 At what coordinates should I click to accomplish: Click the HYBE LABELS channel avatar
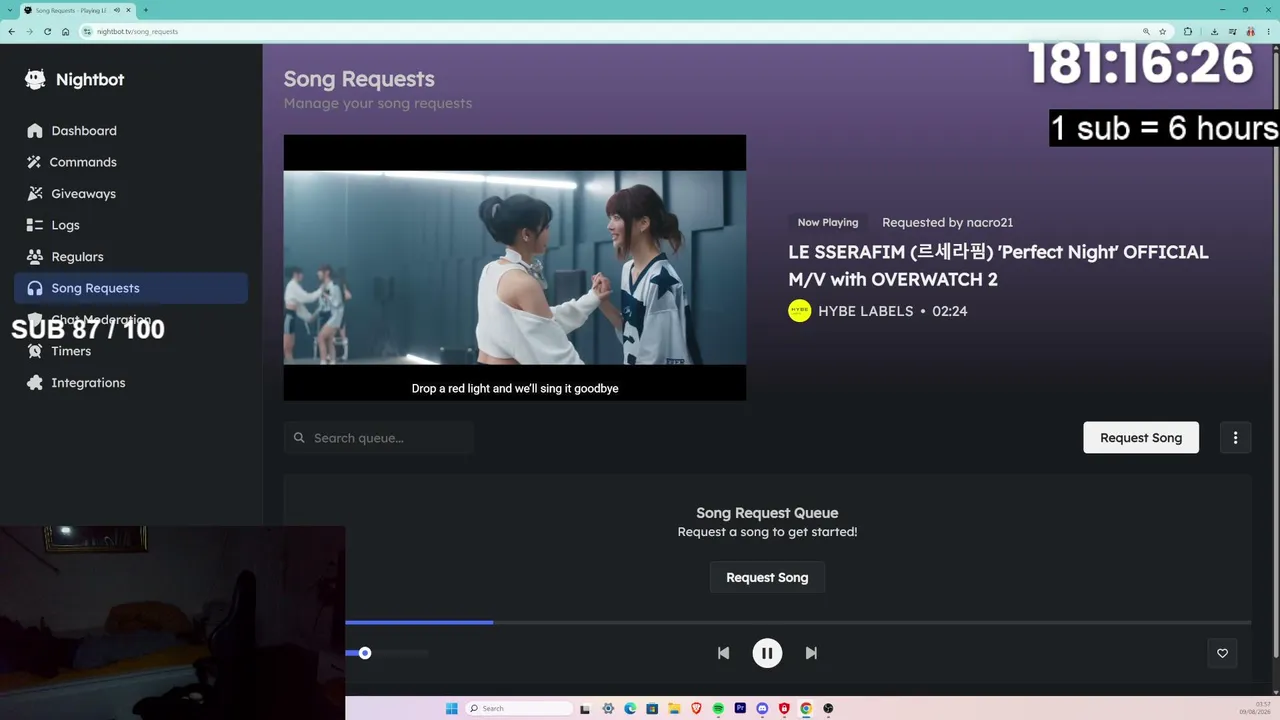[799, 311]
